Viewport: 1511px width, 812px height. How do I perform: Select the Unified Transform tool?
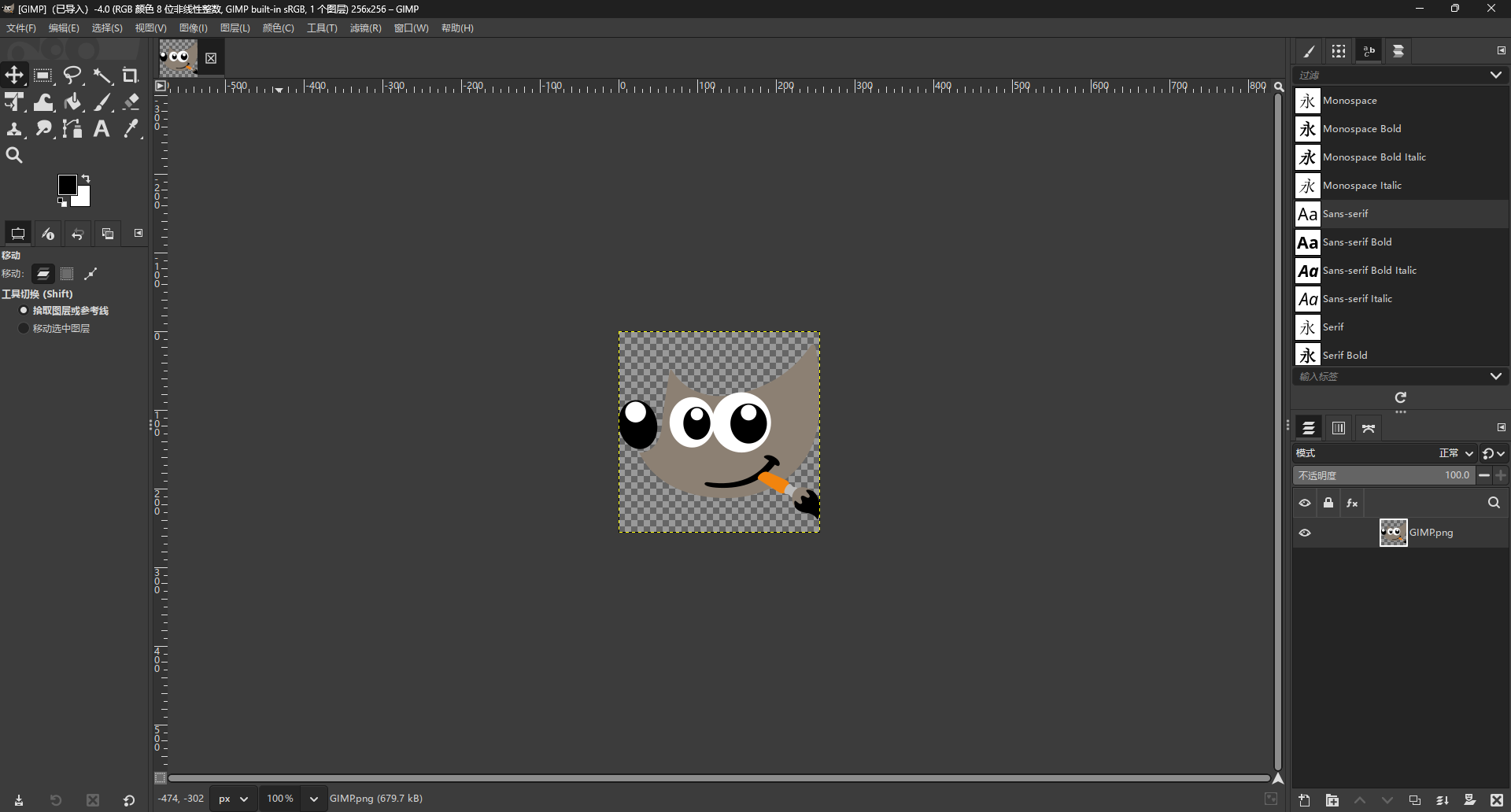14,102
